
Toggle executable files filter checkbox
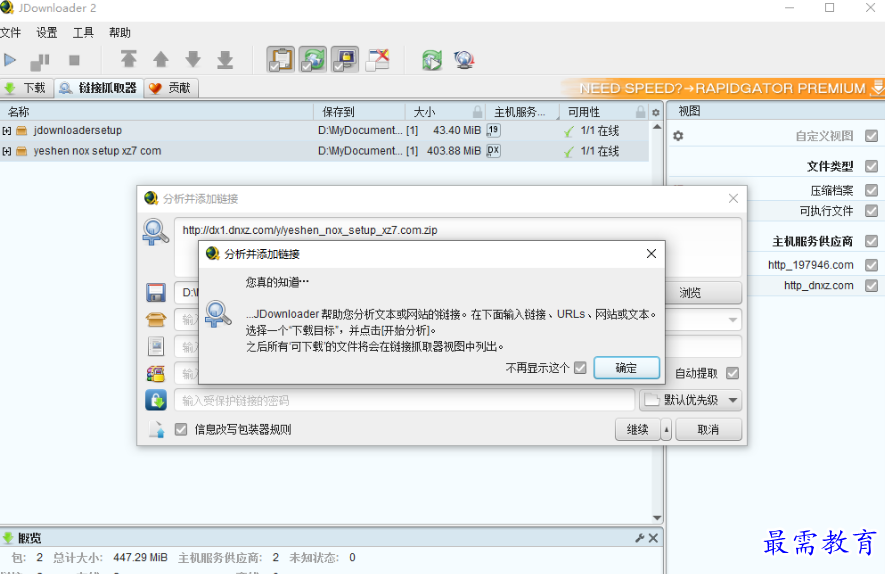coord(871,211)
